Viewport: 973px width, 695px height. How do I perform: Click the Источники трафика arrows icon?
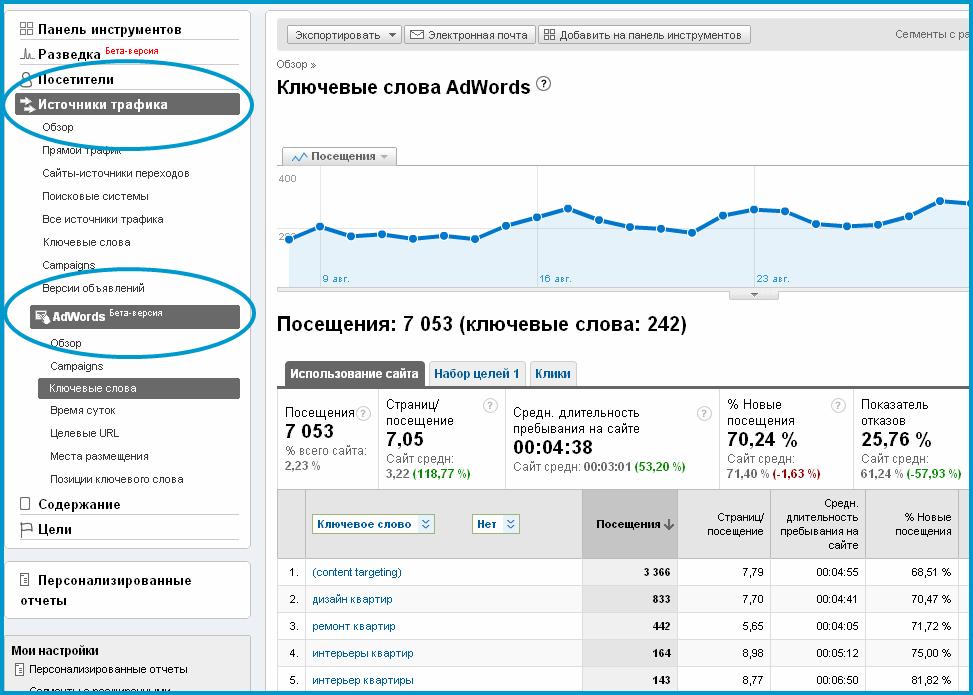pyautogui.click(x=27, y=104)
